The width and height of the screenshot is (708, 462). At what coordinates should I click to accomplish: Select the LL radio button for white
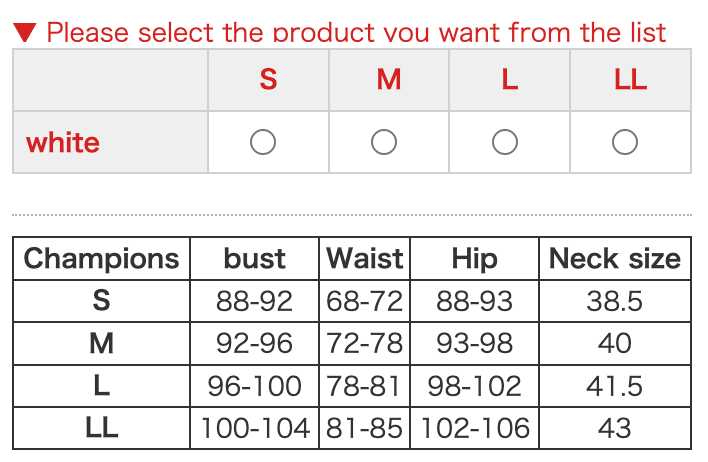tap(625, 143)
